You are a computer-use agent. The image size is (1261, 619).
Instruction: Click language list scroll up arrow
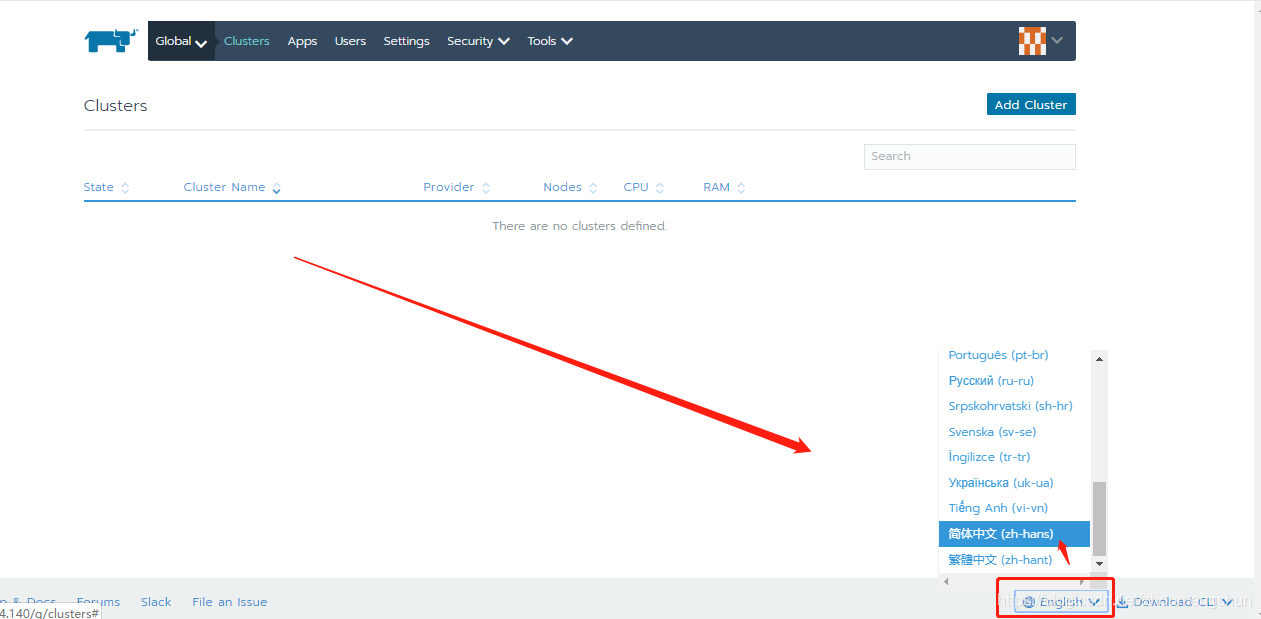coord(1099,359)
